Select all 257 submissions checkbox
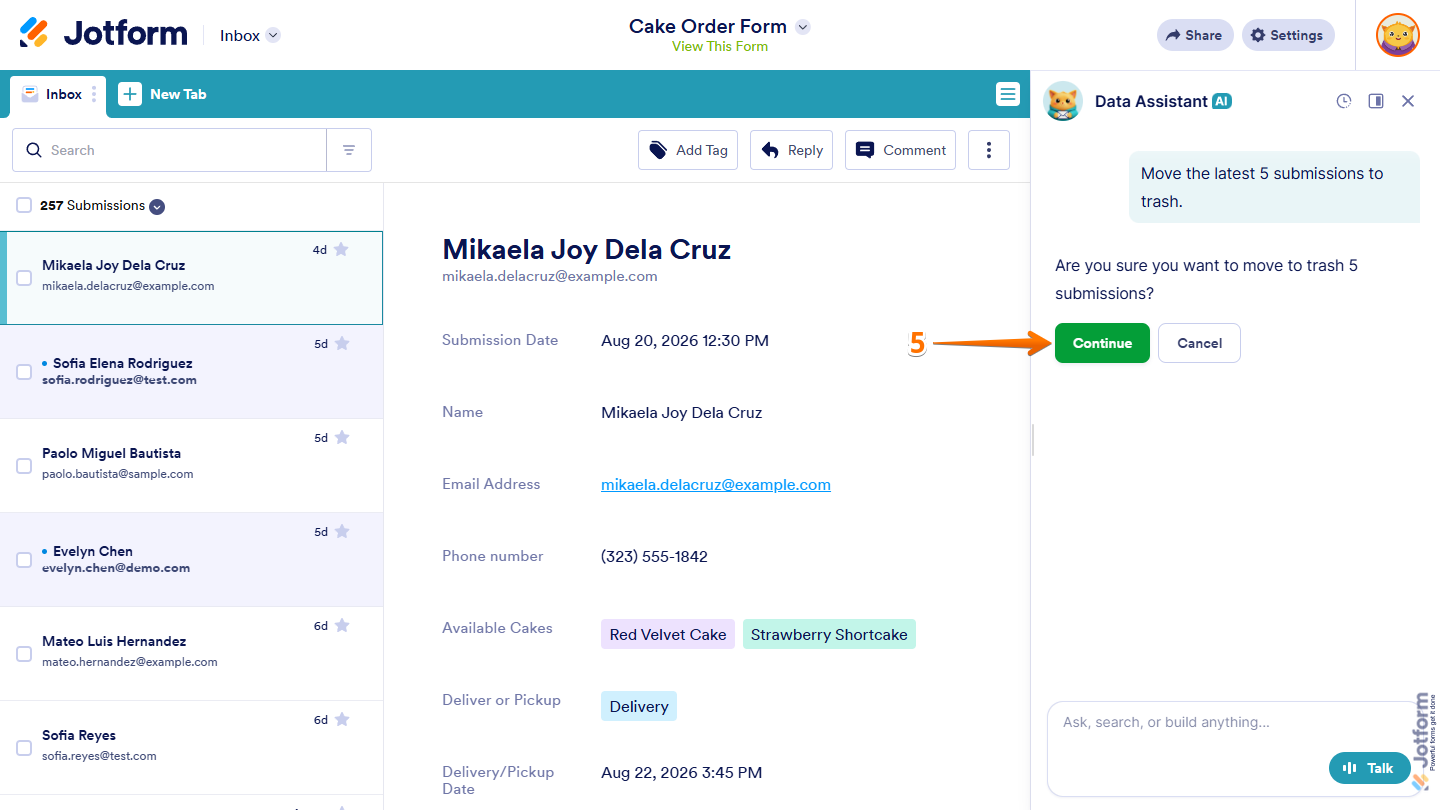 click(x=24, y=205)
